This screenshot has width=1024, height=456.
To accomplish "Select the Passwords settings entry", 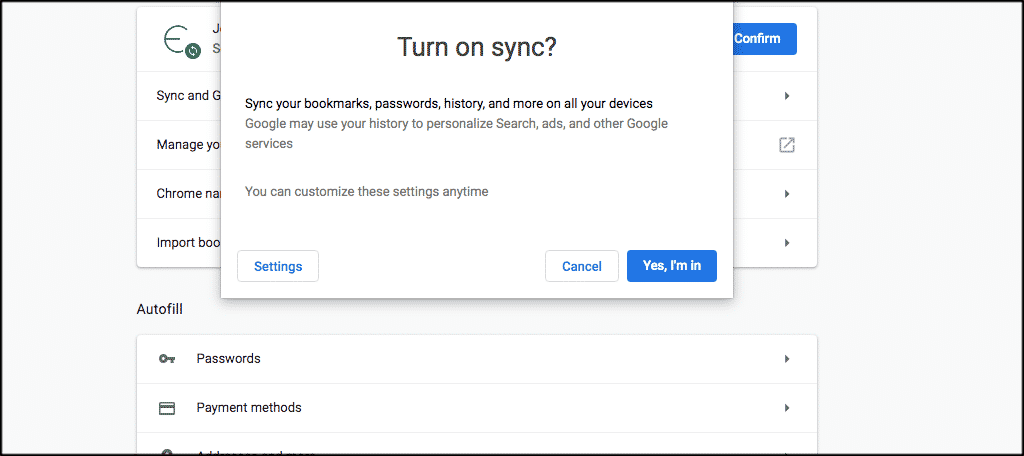I will click(477, 359).
